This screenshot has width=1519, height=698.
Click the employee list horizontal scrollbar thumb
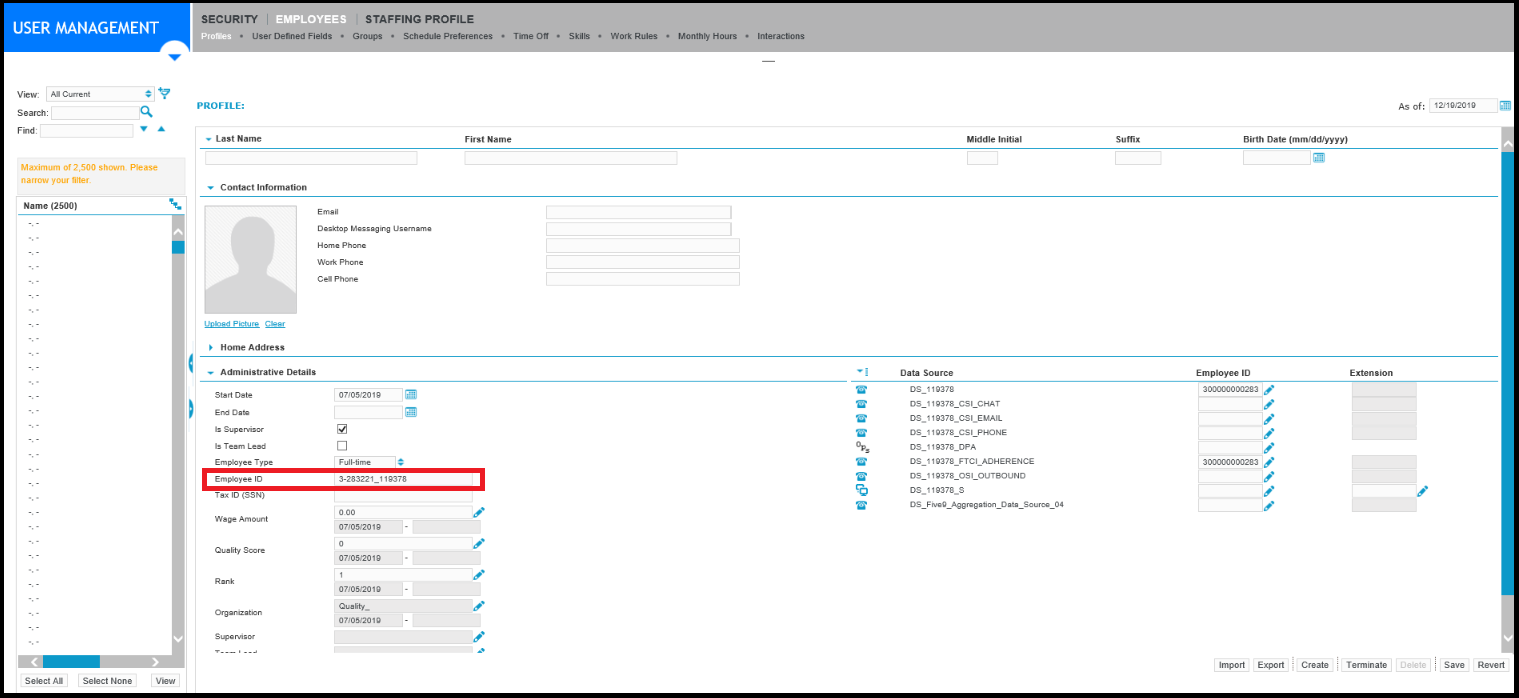(x=71, y=662)
